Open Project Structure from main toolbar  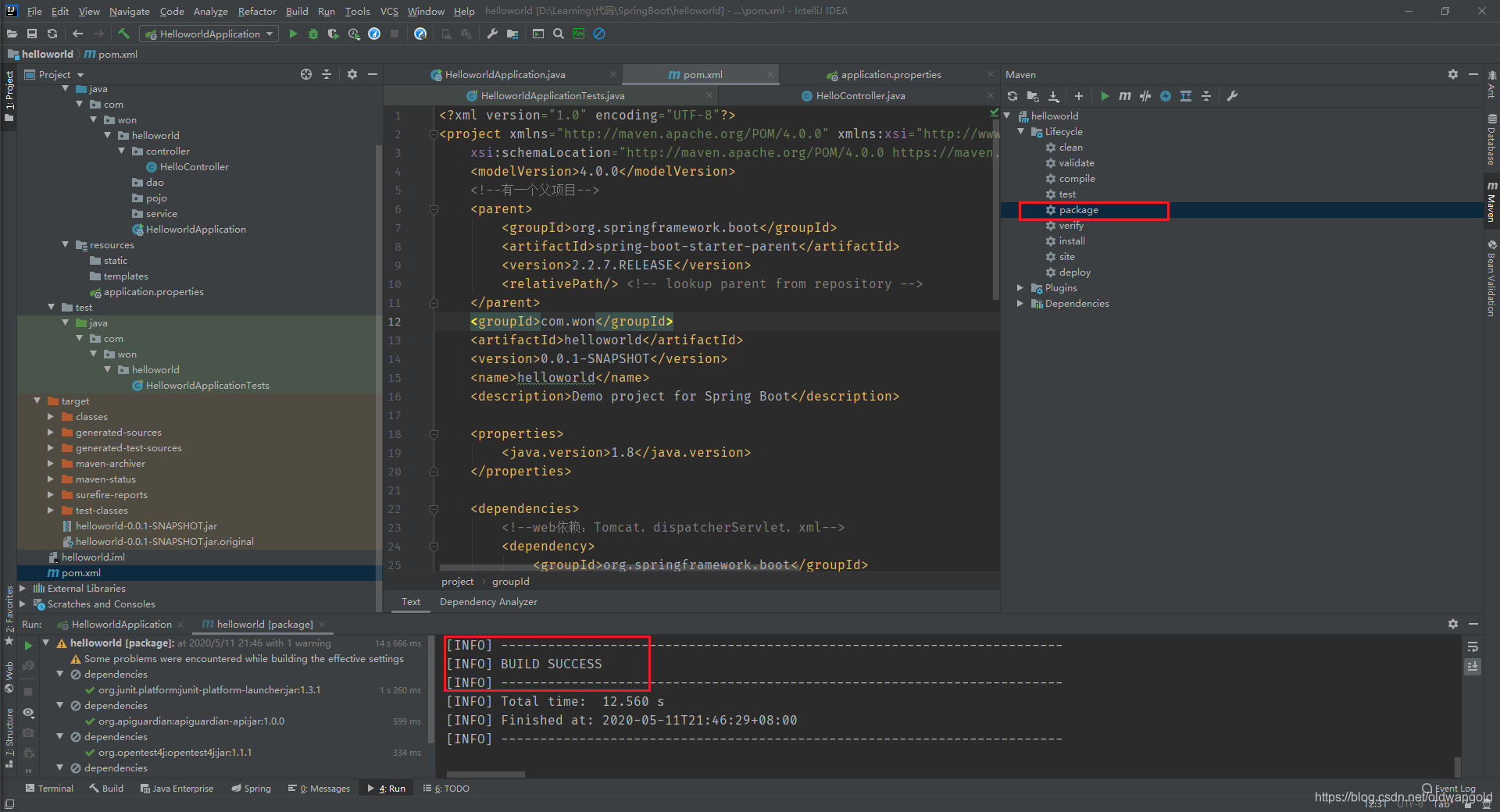click(x=512, y=34)
